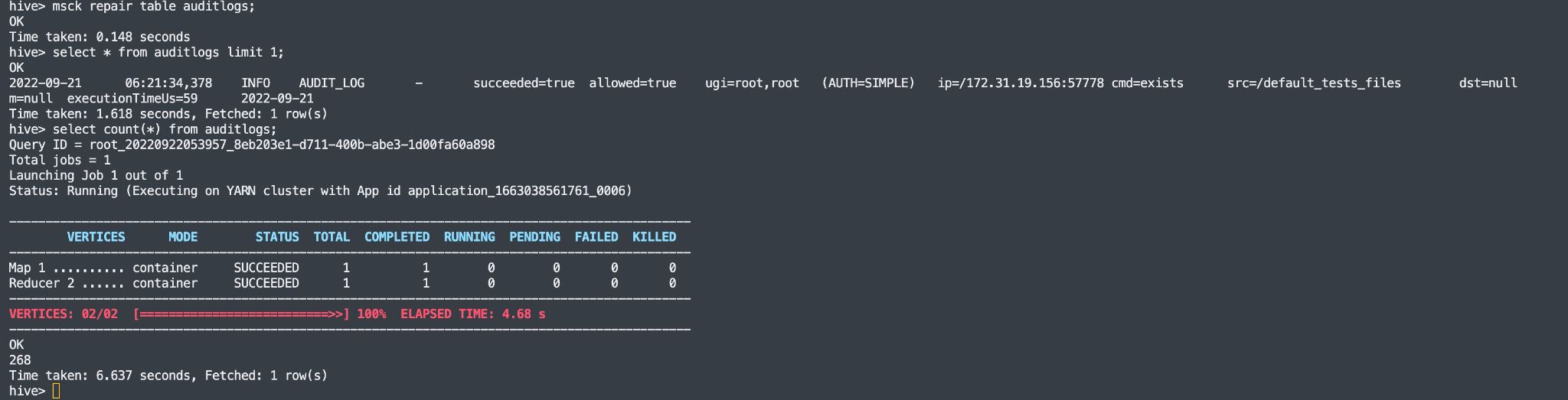Click the ip=/172.31.19.156:57778 value
This screenshot has width=1568, height=400.
click(1021, 83)
